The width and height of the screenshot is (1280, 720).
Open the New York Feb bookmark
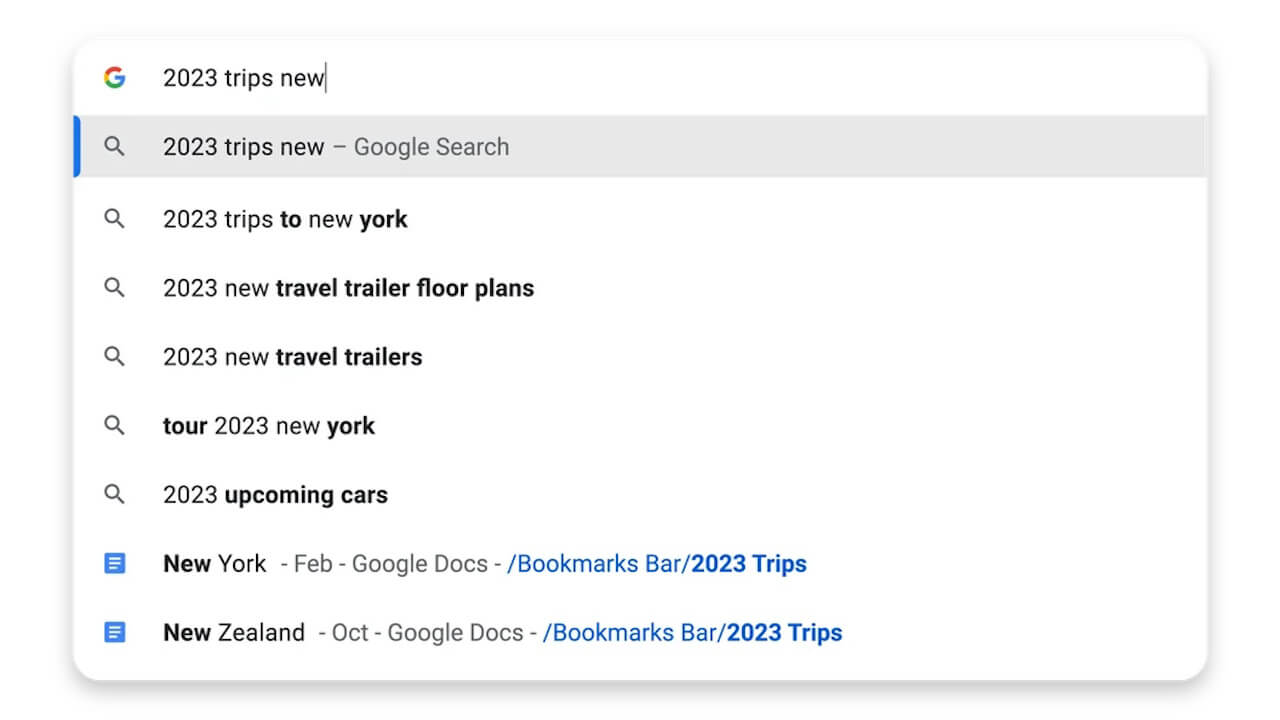point(215,564)
